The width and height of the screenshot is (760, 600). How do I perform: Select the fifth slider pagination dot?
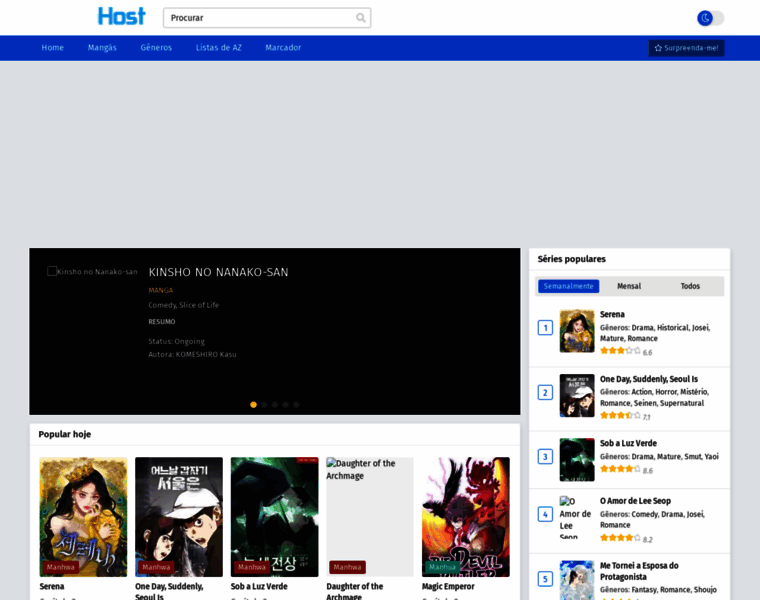296,405
